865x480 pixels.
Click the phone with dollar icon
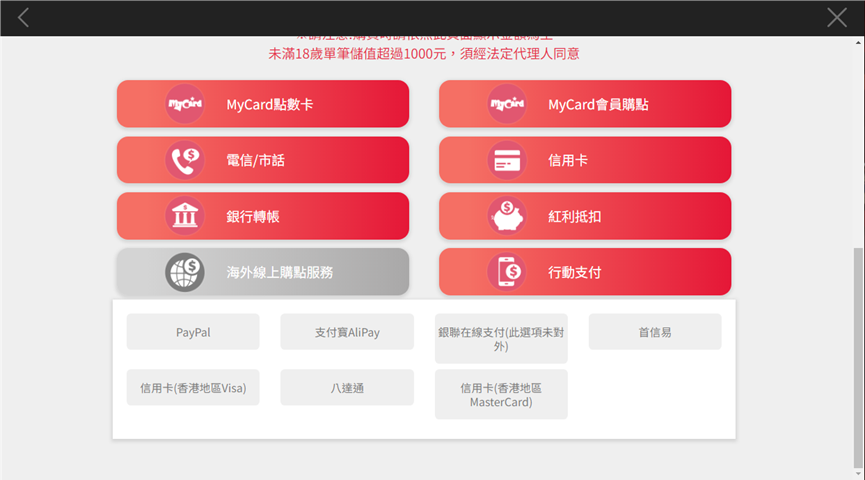pos(185,160)
